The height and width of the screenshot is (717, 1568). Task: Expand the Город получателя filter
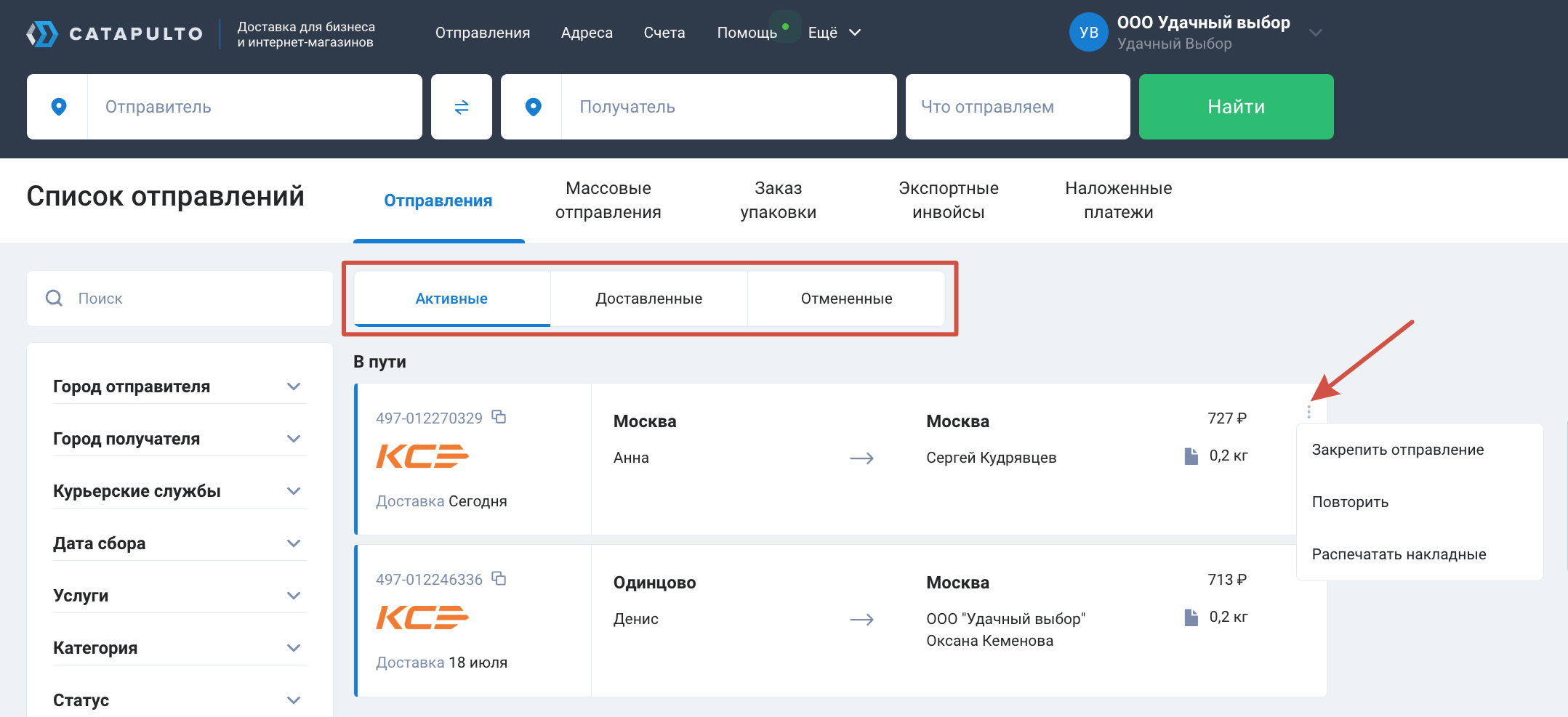(180, 439)
